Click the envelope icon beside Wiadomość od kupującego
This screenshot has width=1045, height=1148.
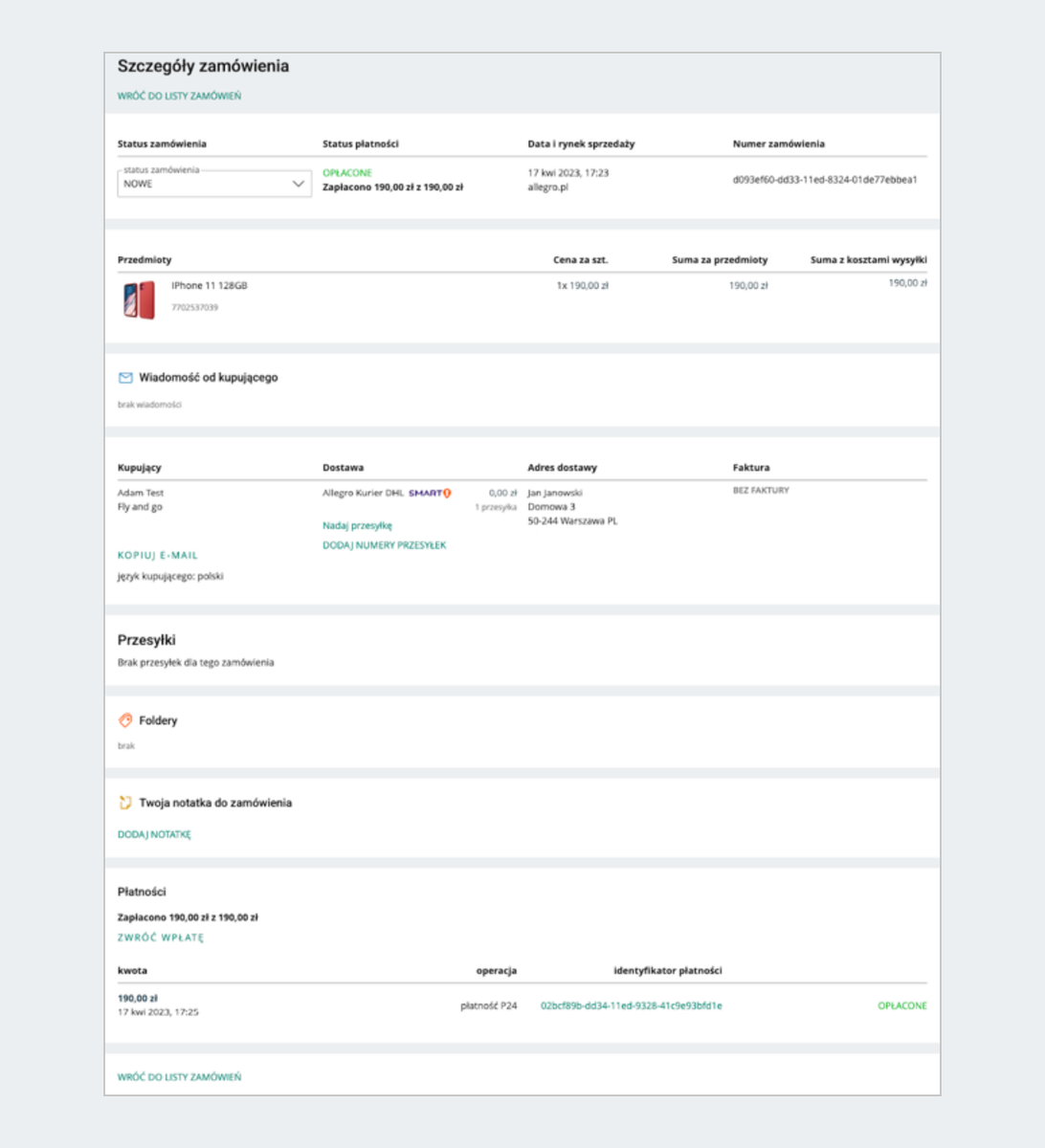pyautogui.click(x=125, y=378)
